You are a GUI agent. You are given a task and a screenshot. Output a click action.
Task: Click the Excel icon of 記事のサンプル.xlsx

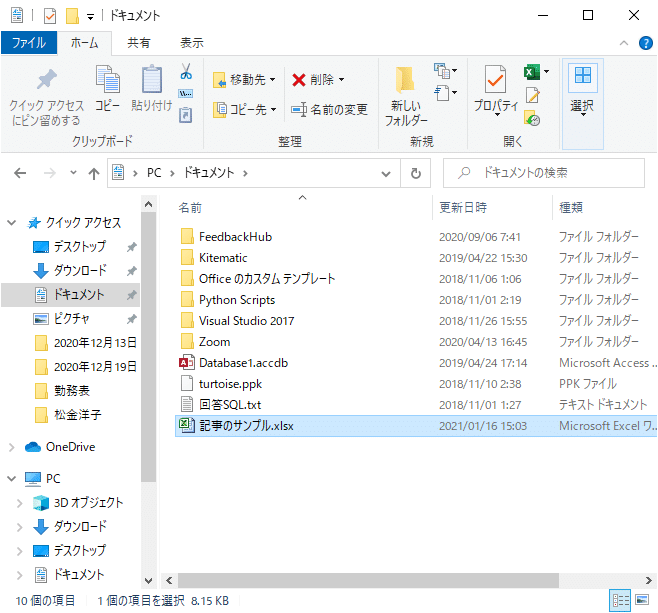187,425
